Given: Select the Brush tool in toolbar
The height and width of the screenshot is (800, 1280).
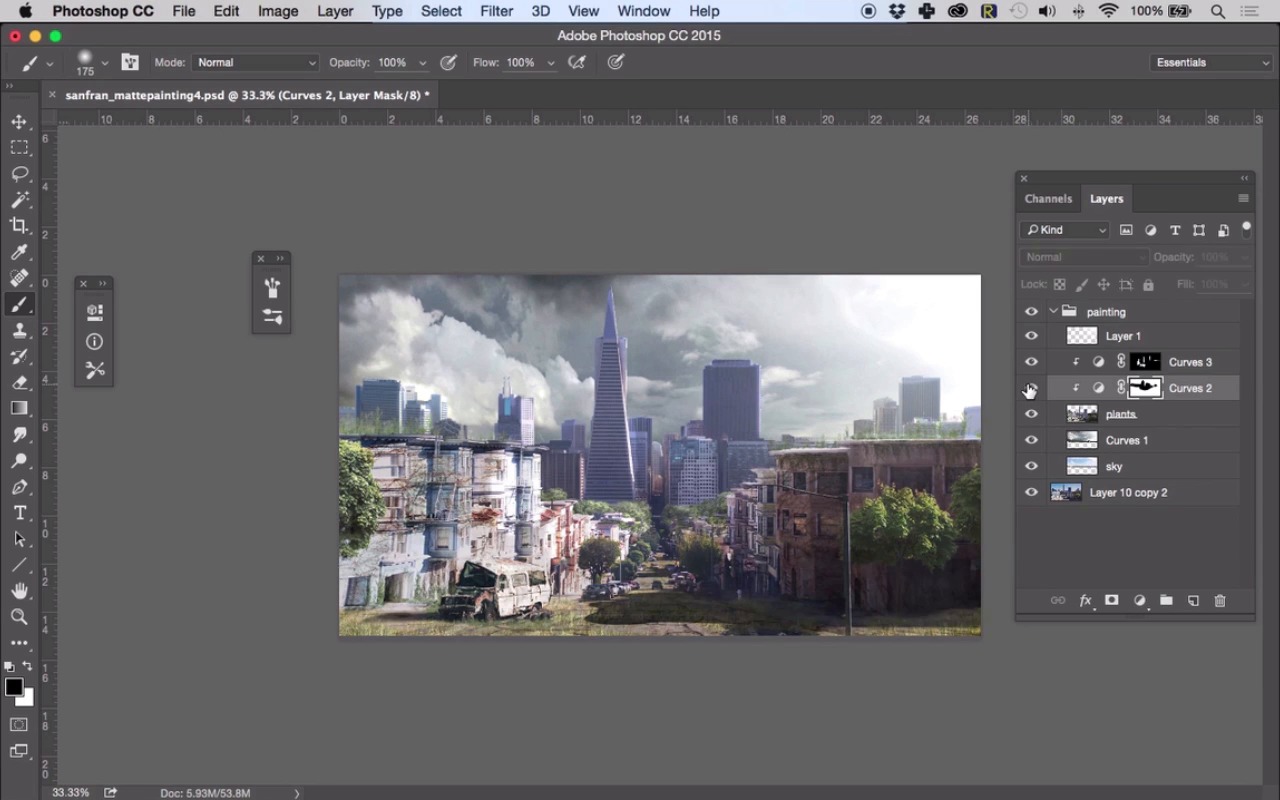Looking at the screenshot, I should click(x=19, y=304).
